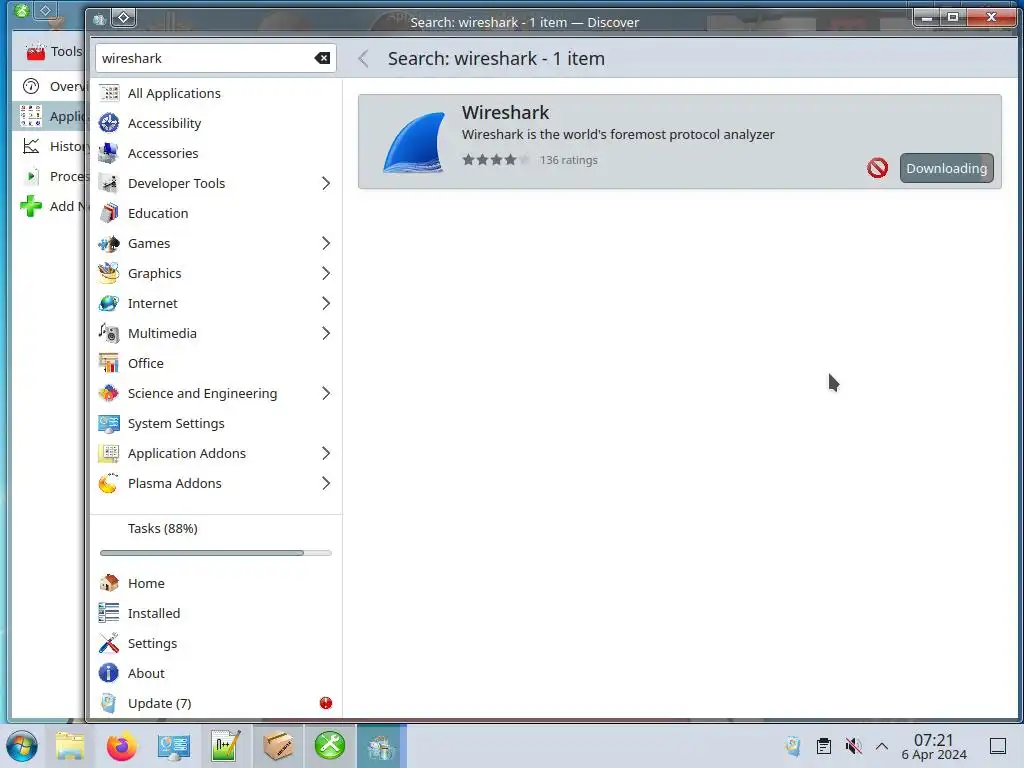Cancel the Wireshark download
Viewport: 1024px width, 768px height.
877,168
